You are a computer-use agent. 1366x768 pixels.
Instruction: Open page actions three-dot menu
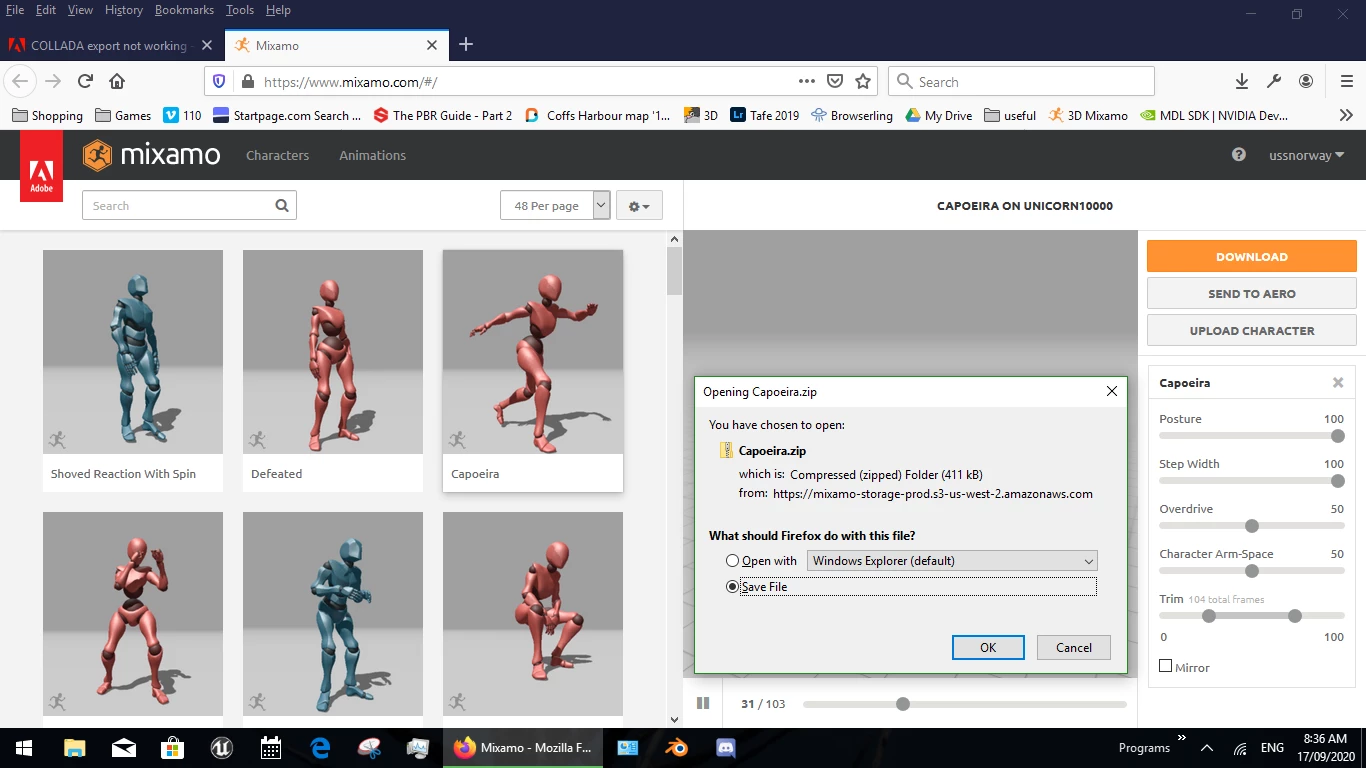pos(806,81)
